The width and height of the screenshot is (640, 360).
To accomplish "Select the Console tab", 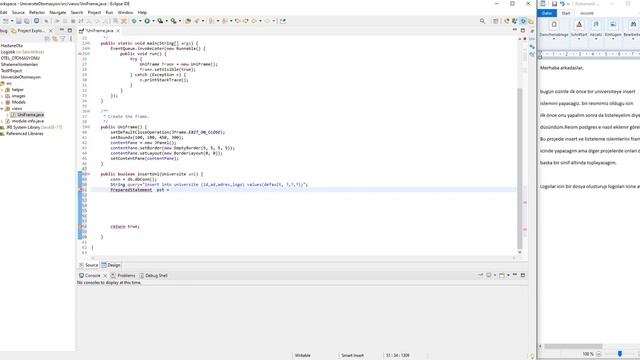I will click(x=90, y=276).
